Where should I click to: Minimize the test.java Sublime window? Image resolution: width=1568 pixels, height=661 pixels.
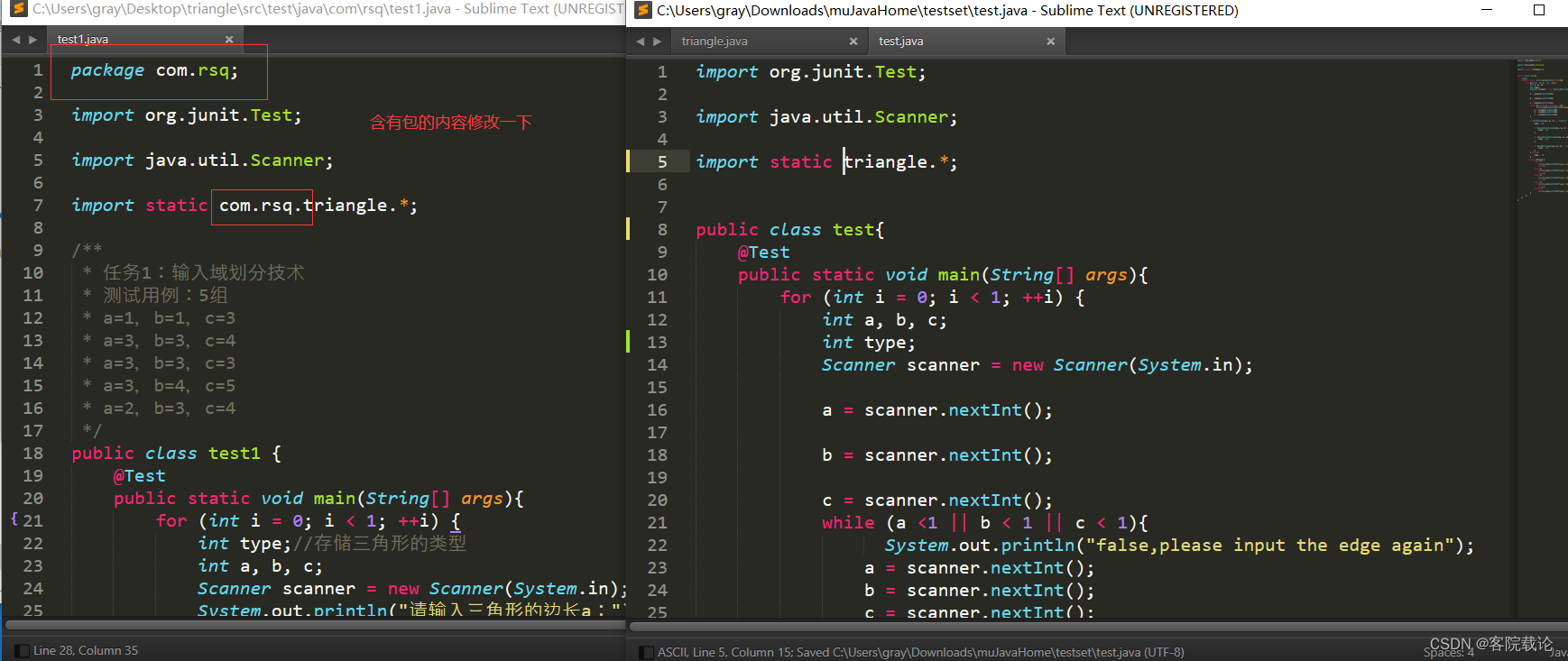(1487, 10)
